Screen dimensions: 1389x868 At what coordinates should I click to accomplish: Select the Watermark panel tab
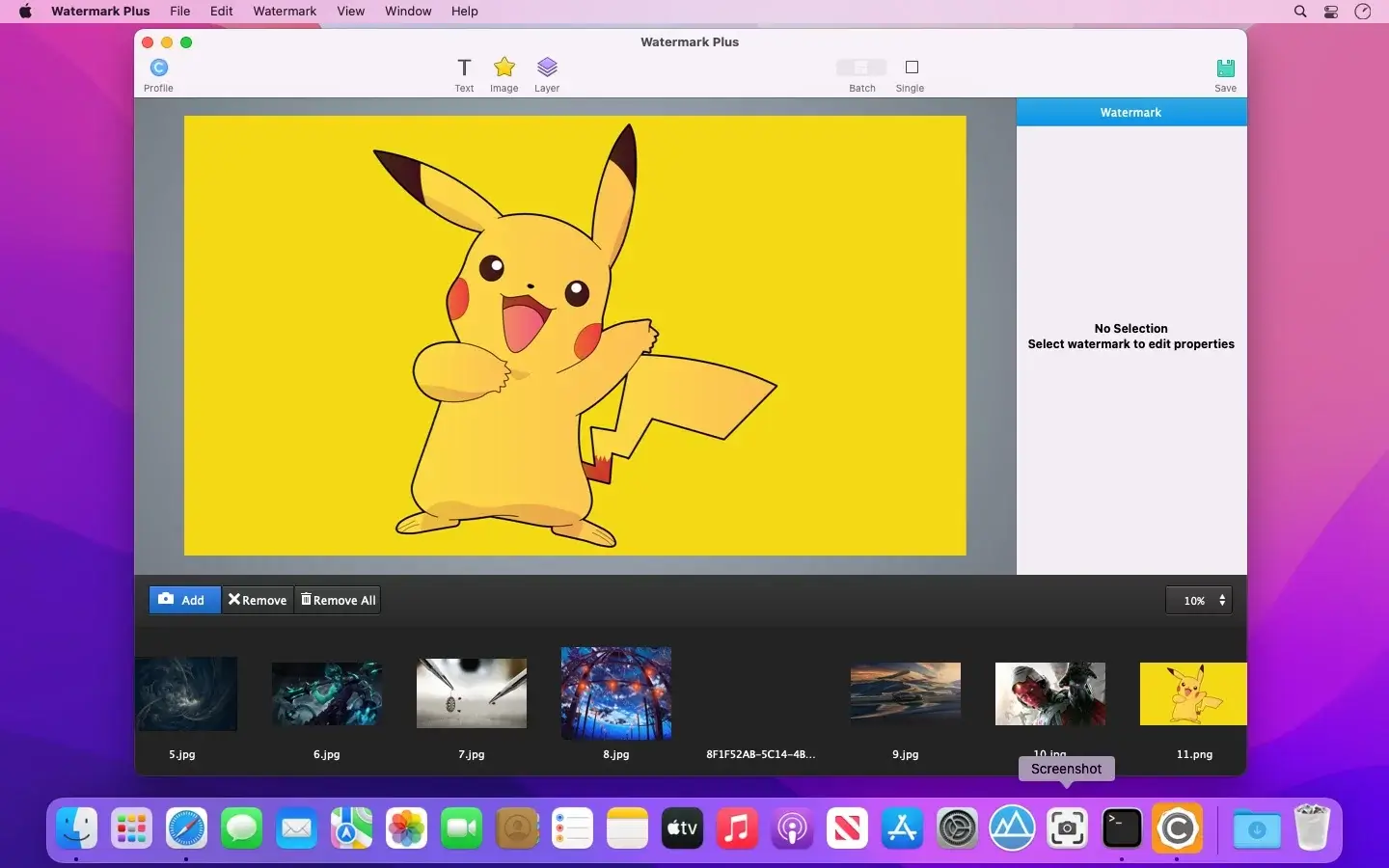click(1131, 112)
